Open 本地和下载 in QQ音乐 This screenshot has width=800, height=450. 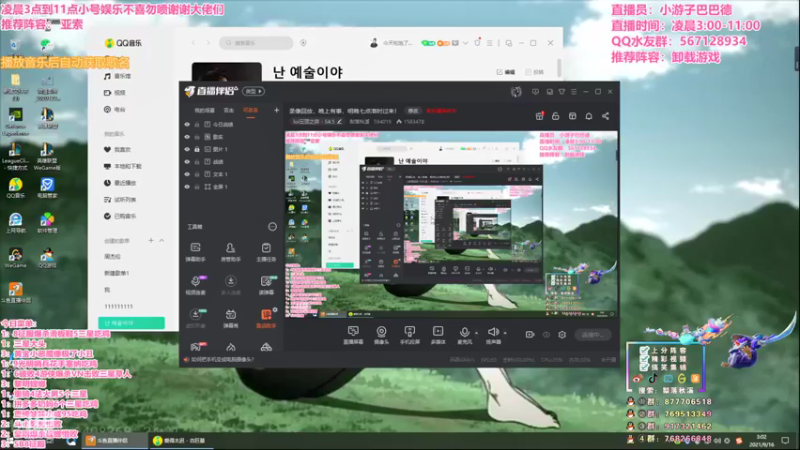[x=122, y=166]
